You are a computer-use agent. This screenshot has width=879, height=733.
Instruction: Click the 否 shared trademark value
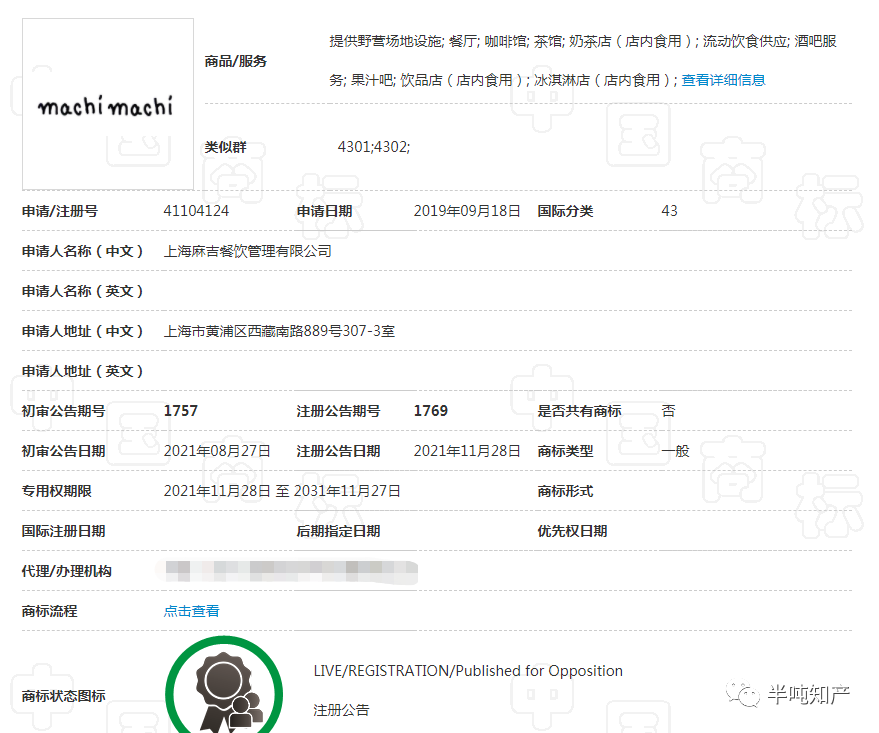(x=668, y=411)
